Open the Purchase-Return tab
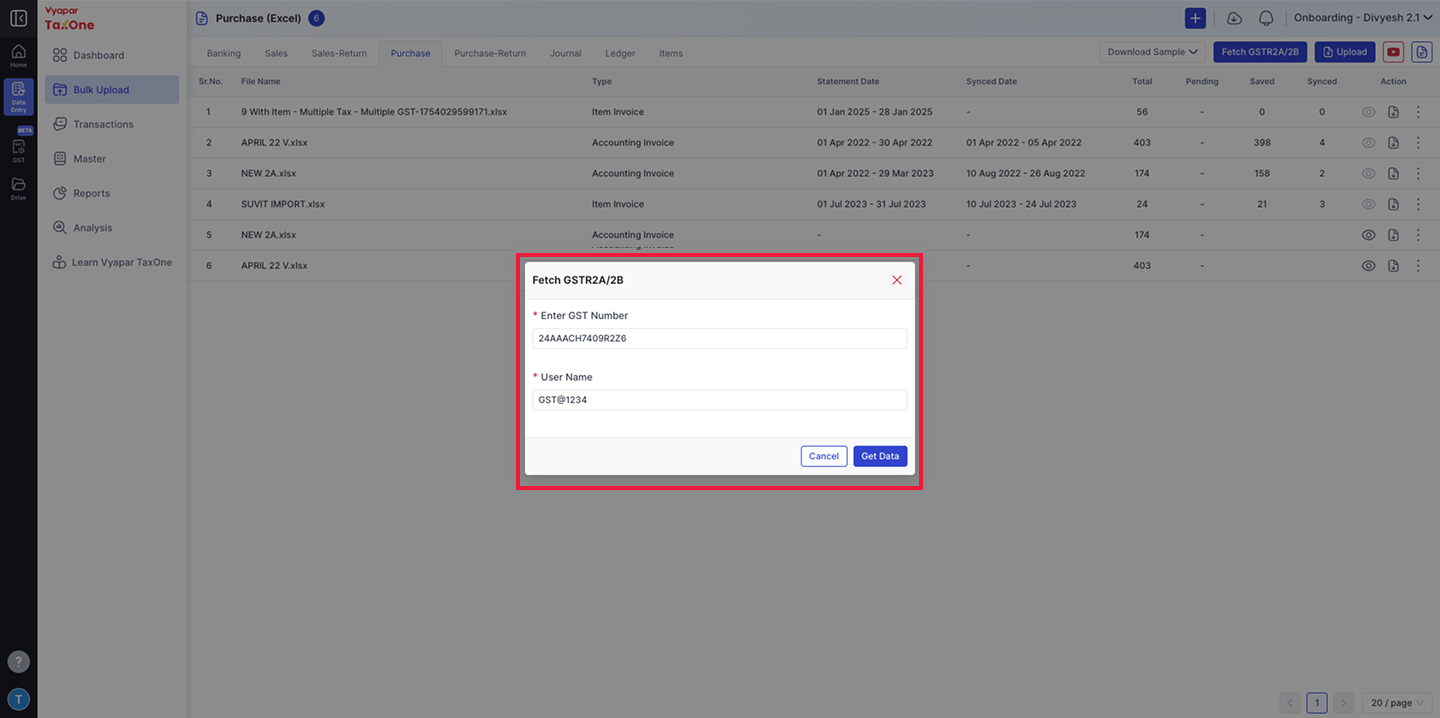This screenshot has width=1440, height=718. click(490, 53)
